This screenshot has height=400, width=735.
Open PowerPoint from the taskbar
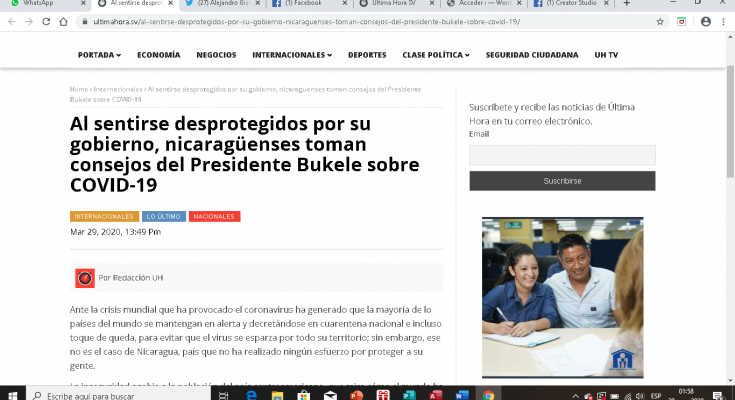click(357, 395)
